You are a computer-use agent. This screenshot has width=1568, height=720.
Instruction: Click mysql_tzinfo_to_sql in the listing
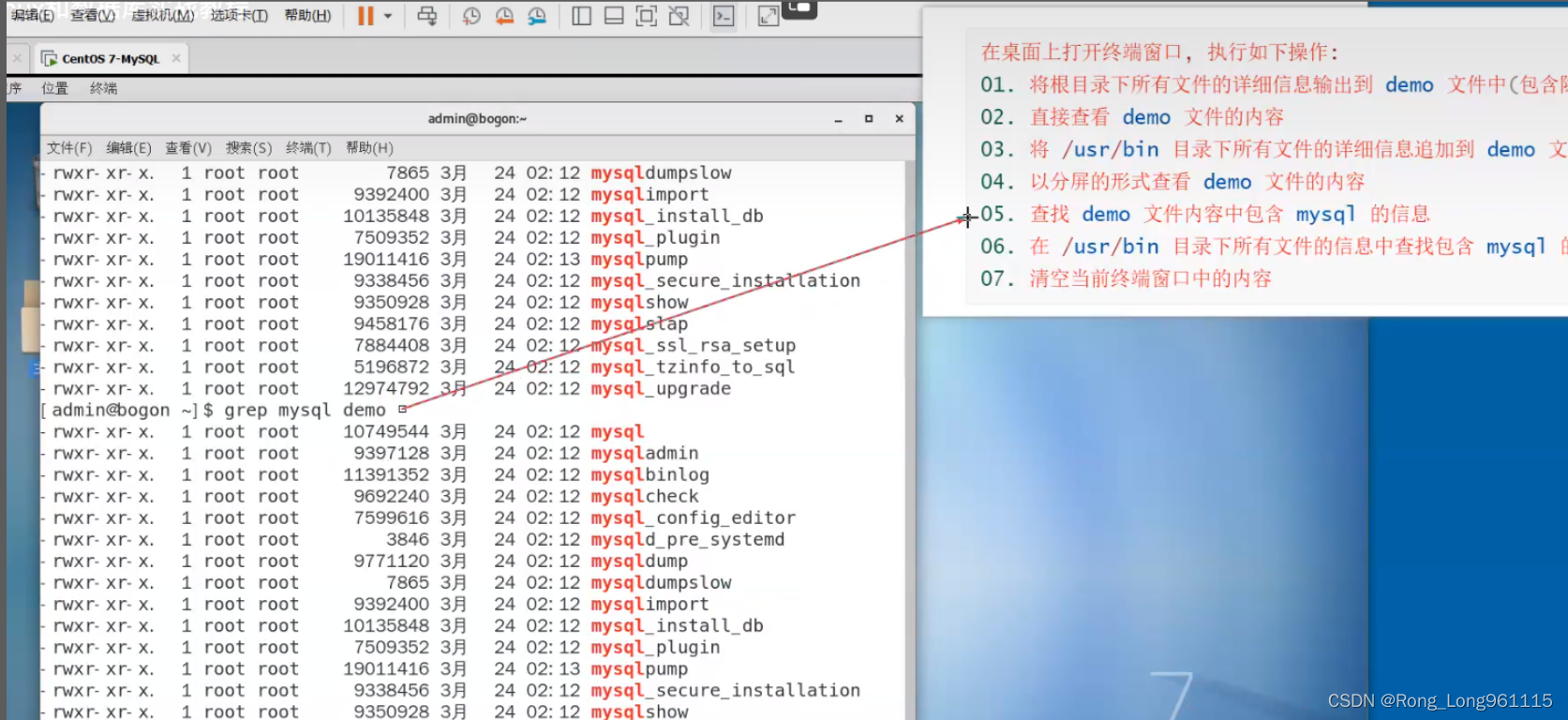pyautogui.click(x=693, y=367)
